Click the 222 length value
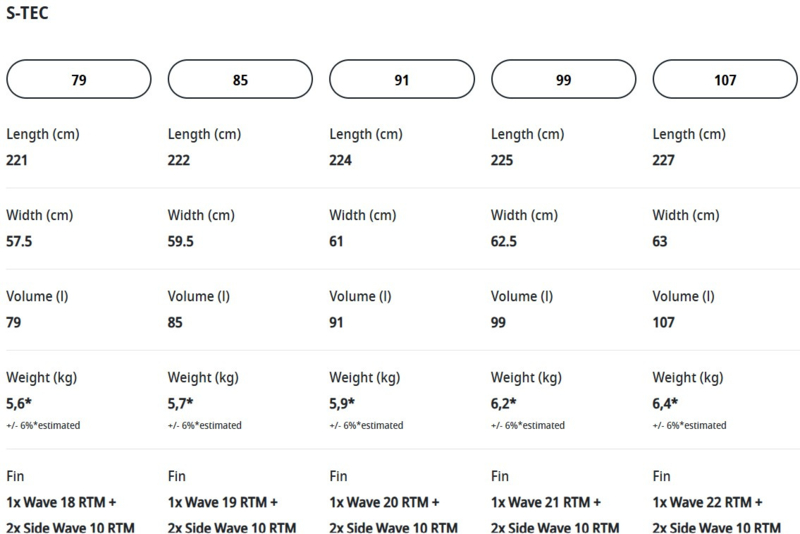This screenshot has height=534, width=800. pos(179,159)
